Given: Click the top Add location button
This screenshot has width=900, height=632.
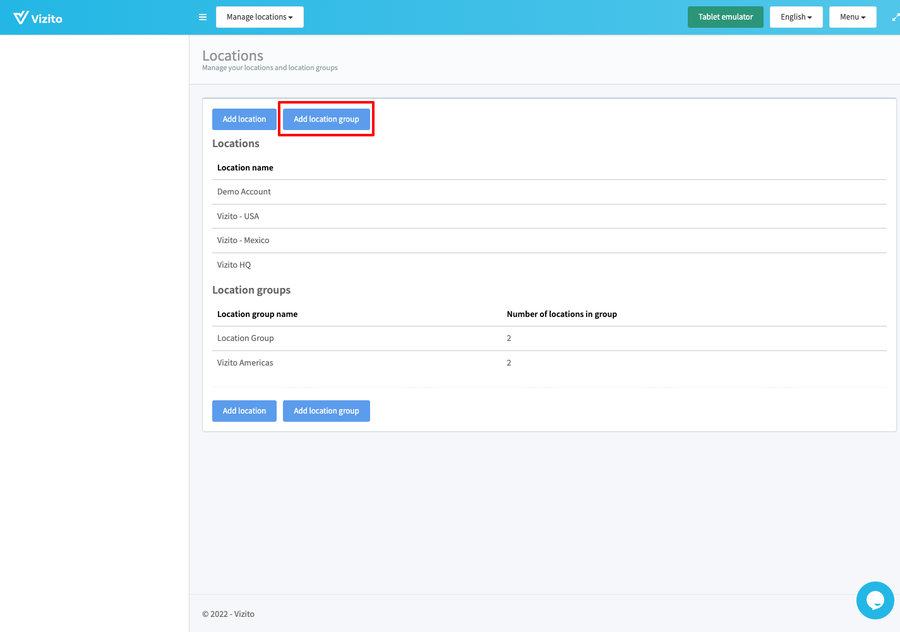Looking at the screenshot, I should click(x=244, y=118).
